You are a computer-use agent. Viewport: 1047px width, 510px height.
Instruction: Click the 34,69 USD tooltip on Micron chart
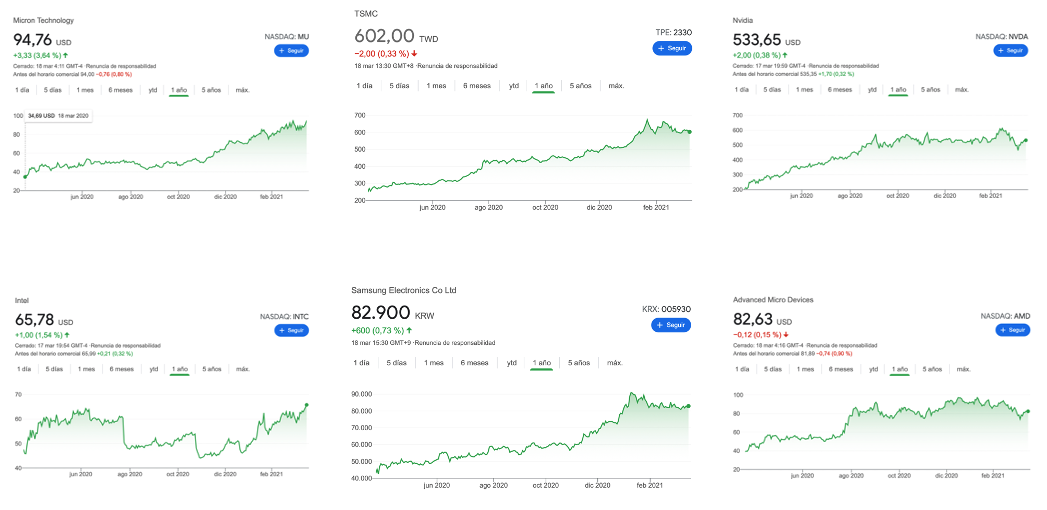pyautogui.click(x=58, y=116)
